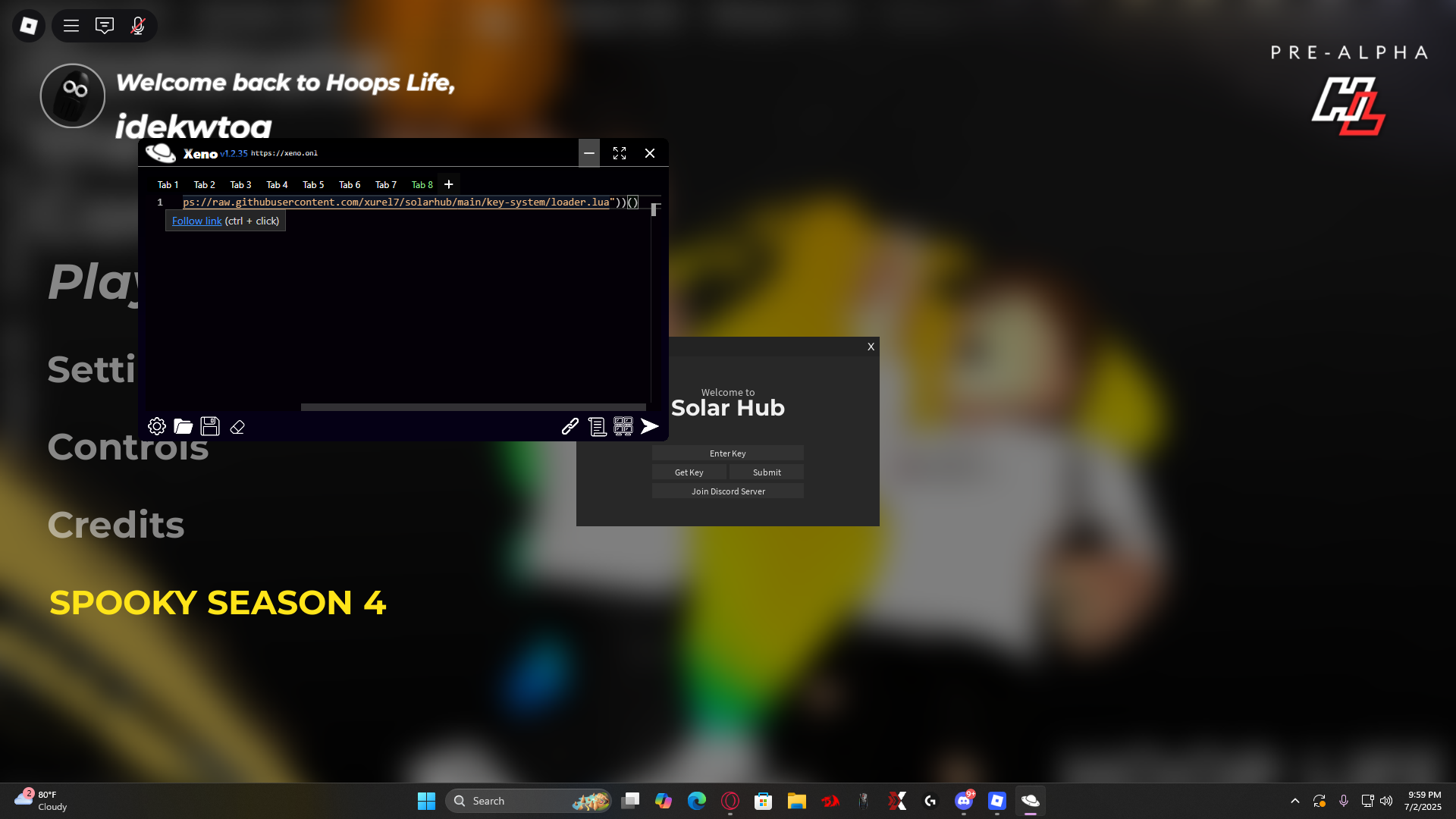Open Roblox chat window

coord(105,26)
